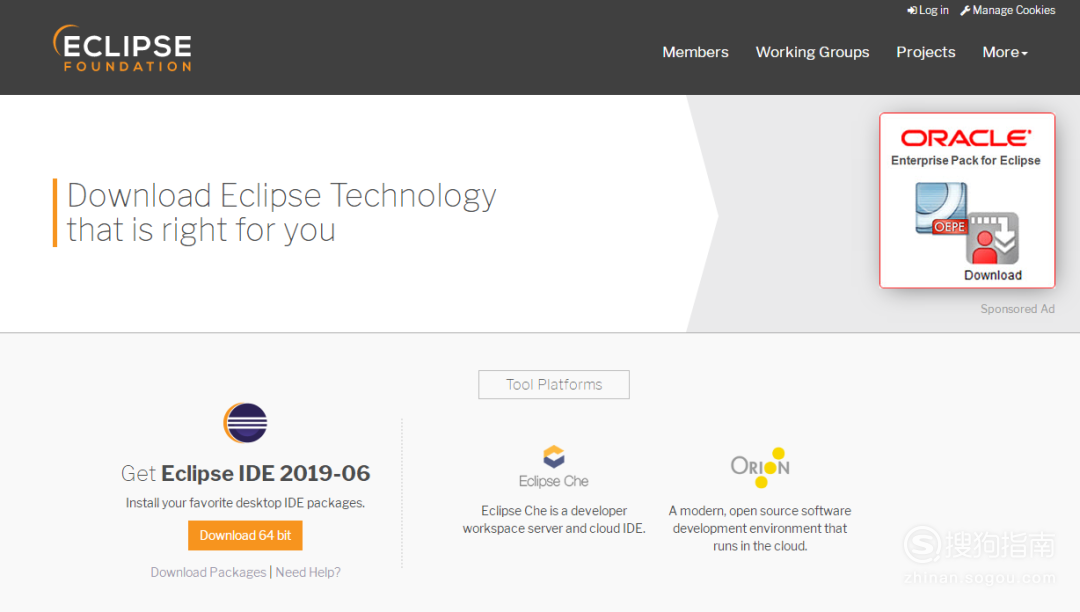Screen dimensions: 1080x612
Task: Click the Eclipse Foundation logo
Action: tap(123, 48)
